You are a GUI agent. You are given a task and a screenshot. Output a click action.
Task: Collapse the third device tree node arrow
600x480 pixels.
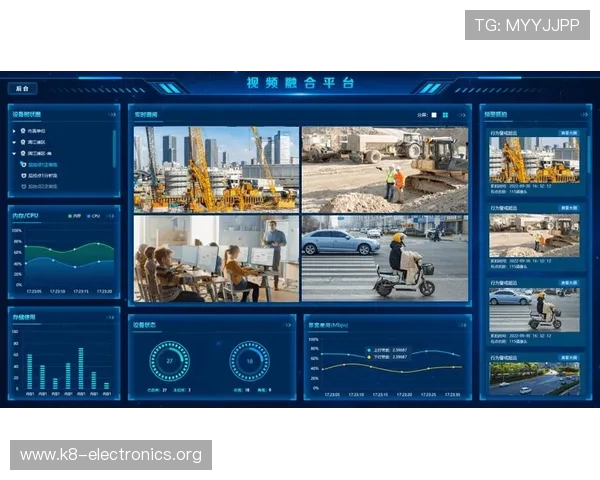(x=14, y=153)
